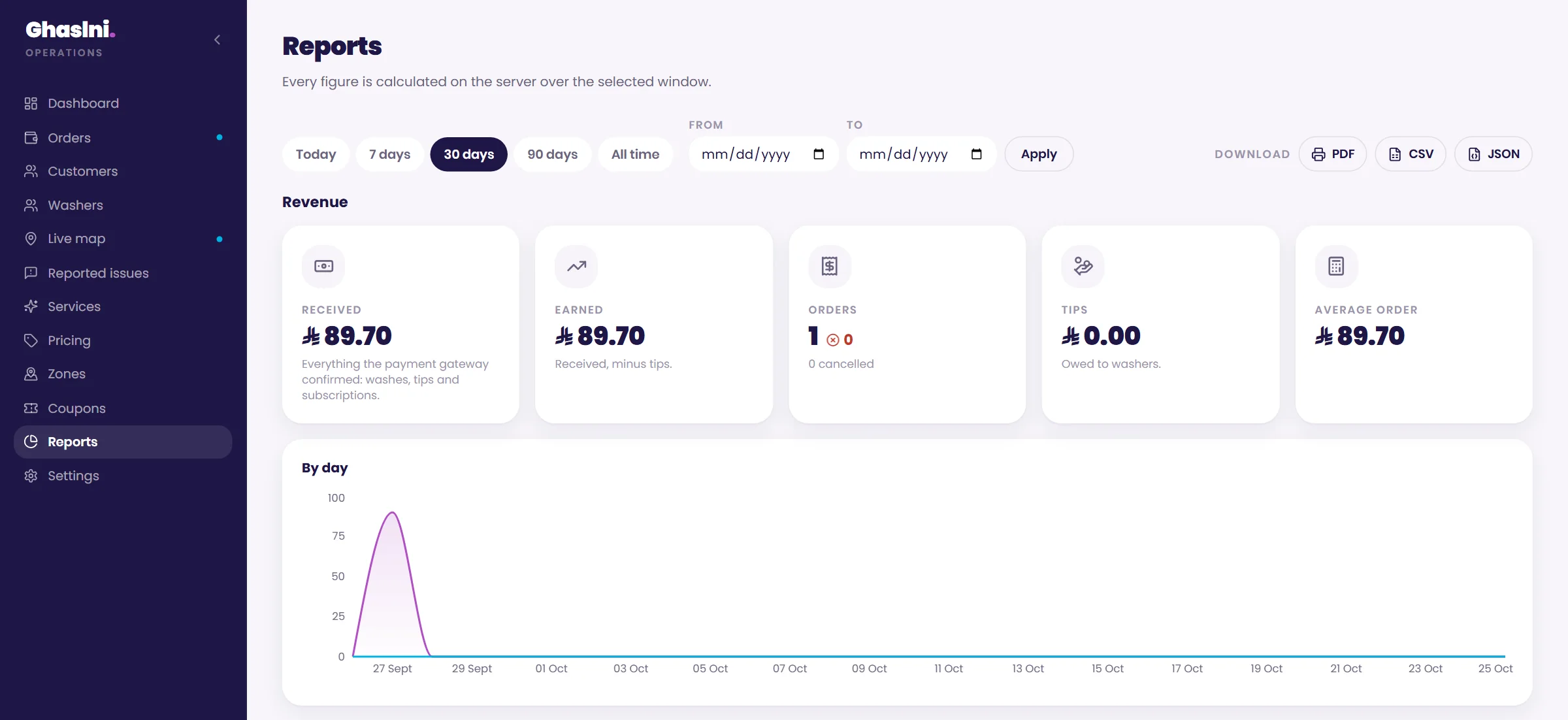The width and height of the screenshot is (1568, 720).
Task: Click the 'By day' chart heading
Action: click(325, 468)
